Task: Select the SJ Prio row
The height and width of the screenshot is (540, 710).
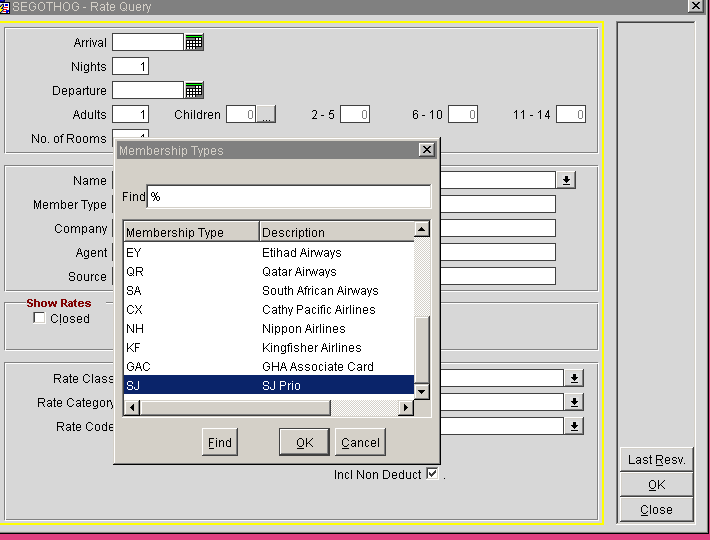Action: click(x=269, y=385)
